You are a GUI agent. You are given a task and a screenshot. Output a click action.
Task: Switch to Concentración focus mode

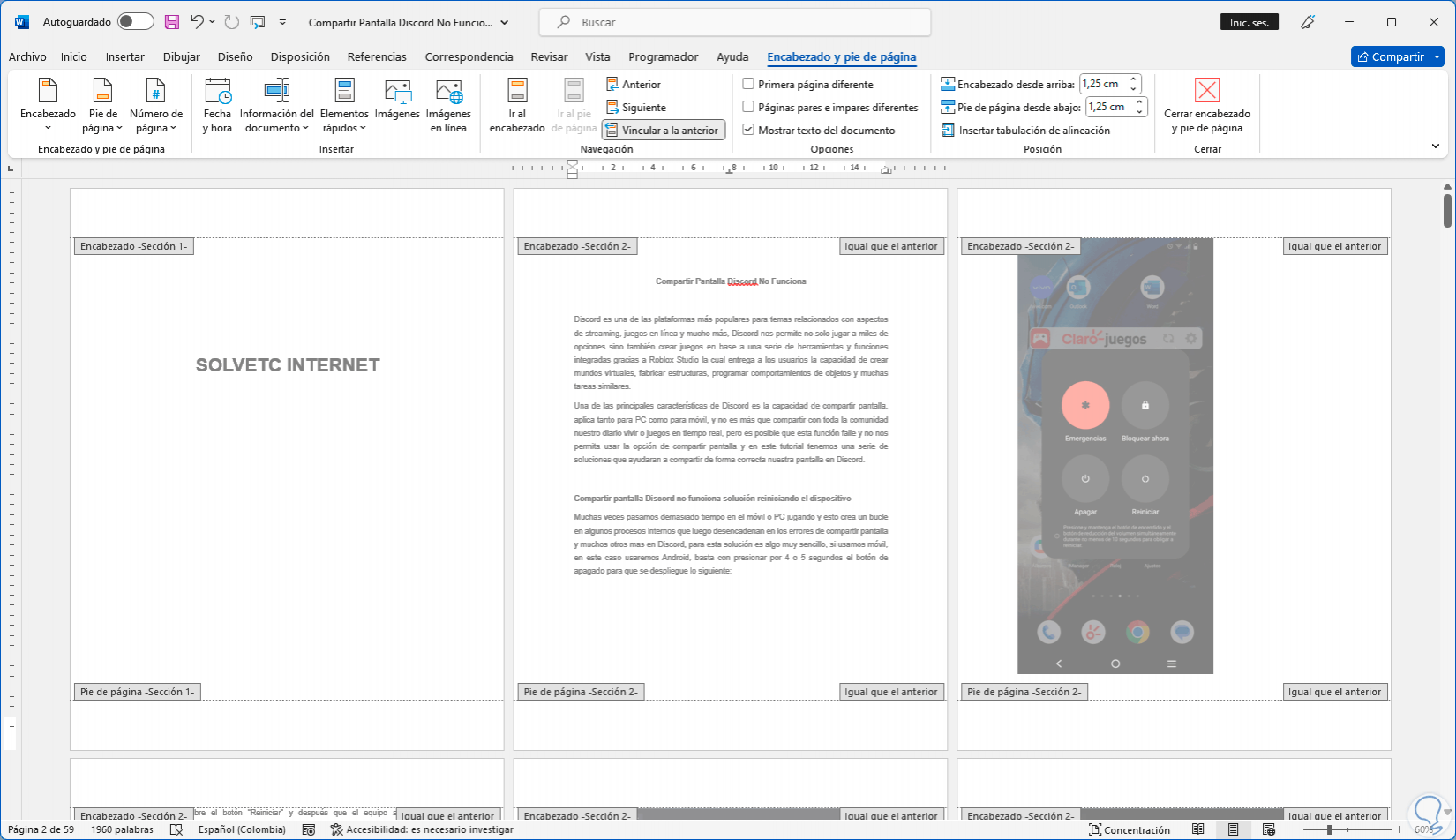point(1130,829)
